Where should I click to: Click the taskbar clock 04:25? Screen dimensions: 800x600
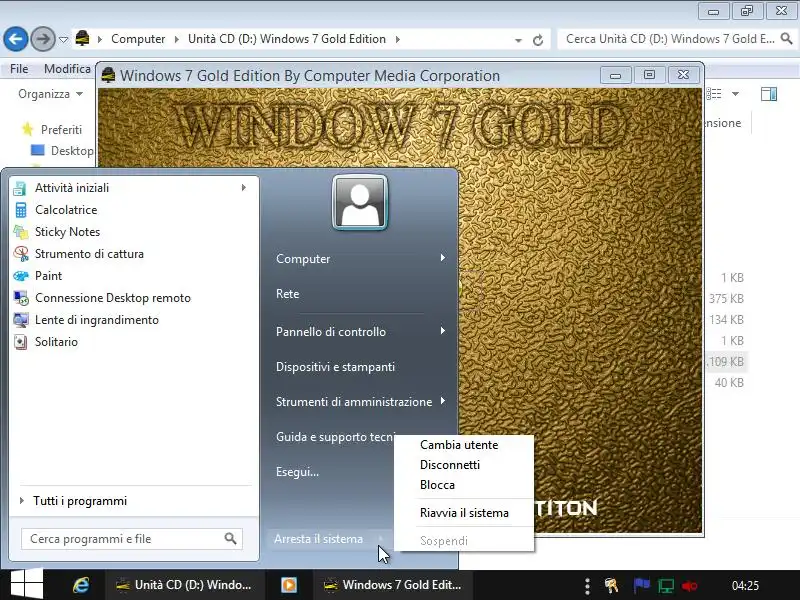[745, 586]
